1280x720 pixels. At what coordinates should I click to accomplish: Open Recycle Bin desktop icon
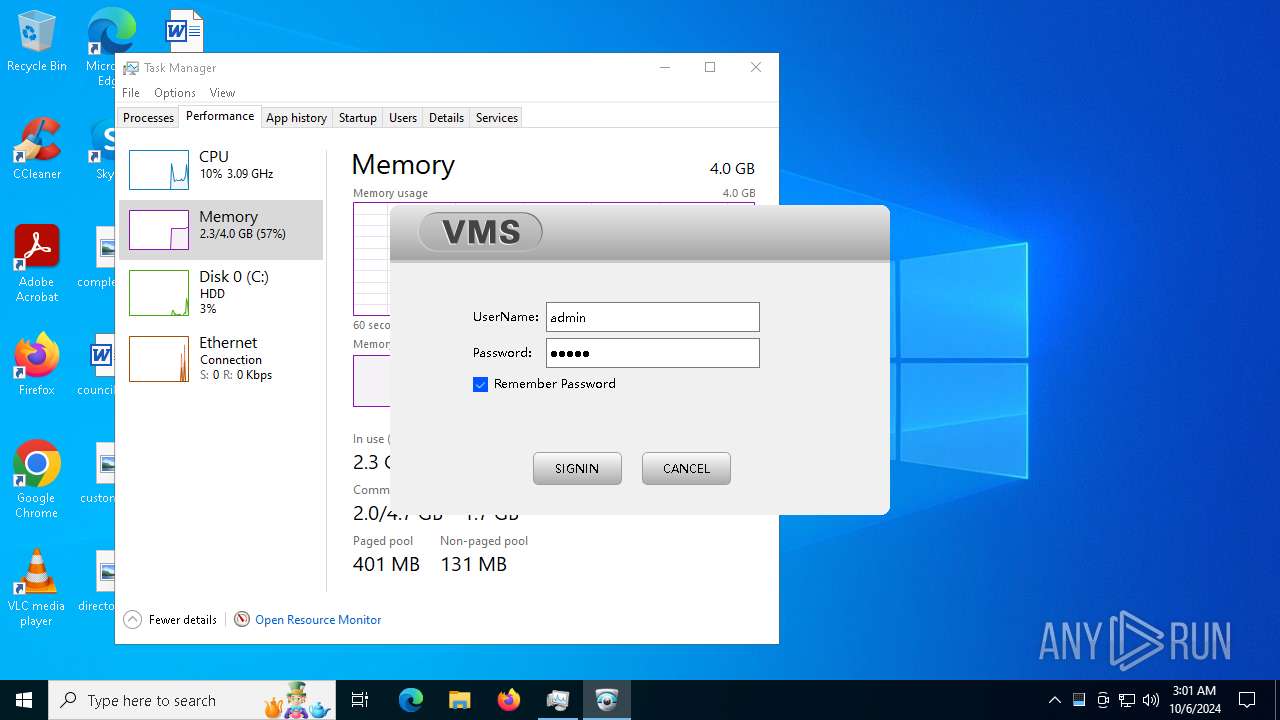point(36,42)
